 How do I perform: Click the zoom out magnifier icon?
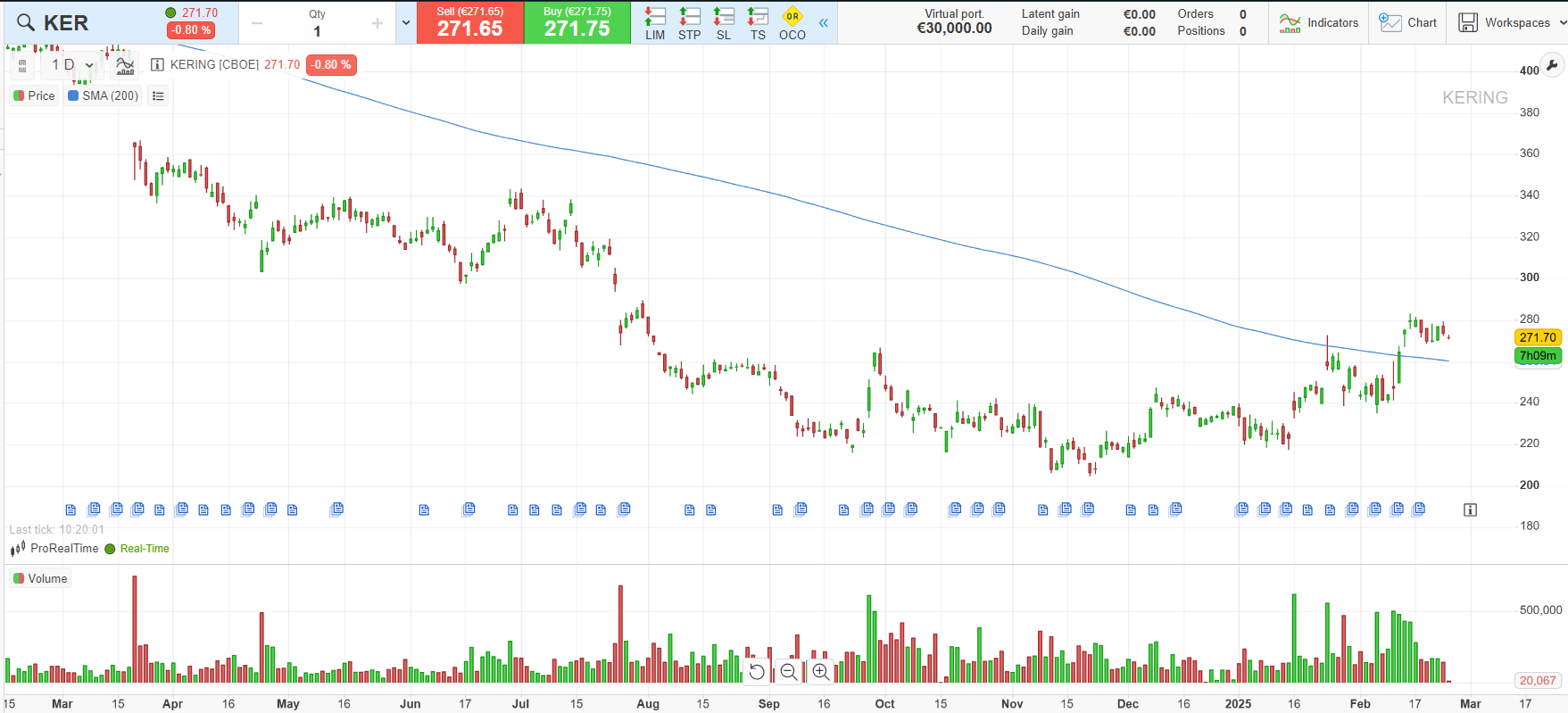click(x=789, y=671)
